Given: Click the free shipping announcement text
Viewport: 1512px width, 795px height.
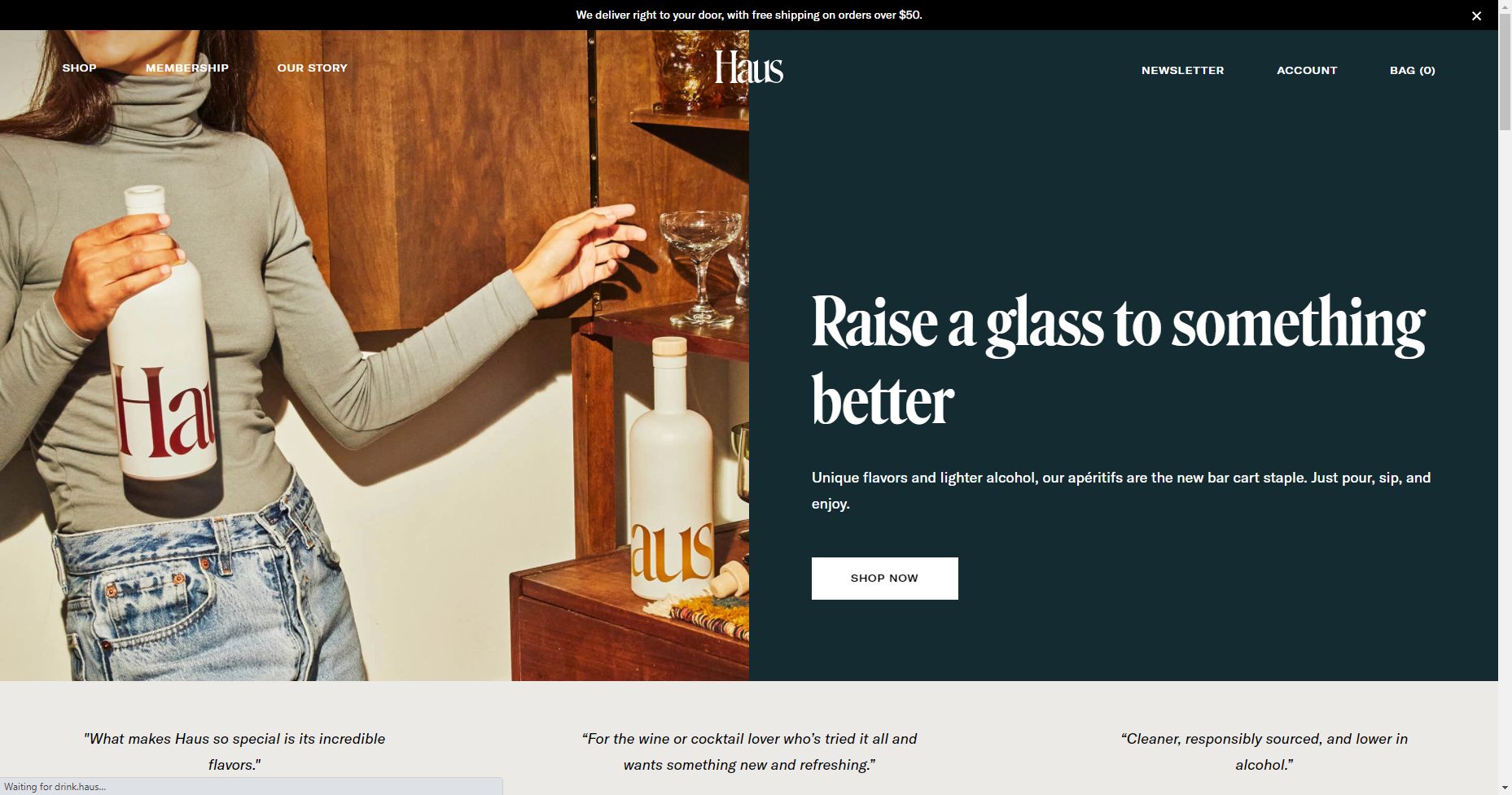Looking at the screenshot, I should 749,15.
